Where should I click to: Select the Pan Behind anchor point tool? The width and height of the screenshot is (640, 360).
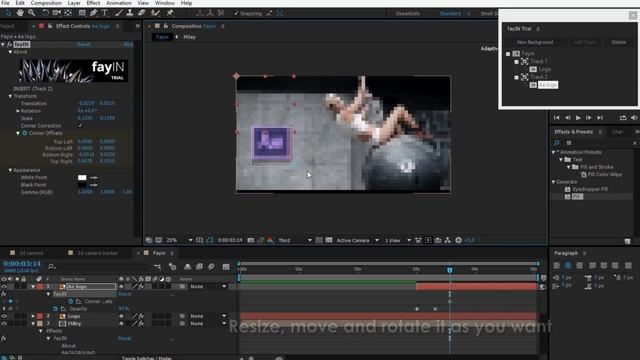pos(68,13)
